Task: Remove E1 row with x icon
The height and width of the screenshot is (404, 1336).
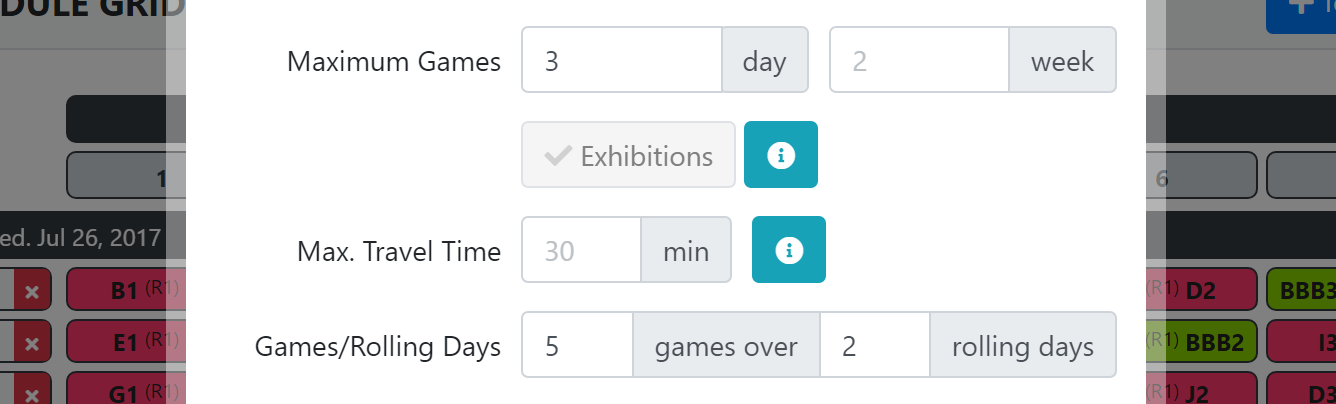Action: [32, 343]
